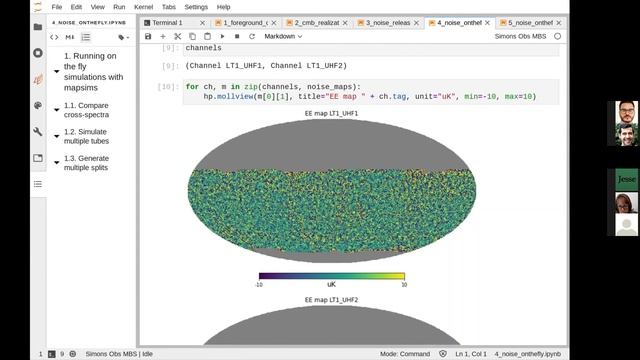Viewport: 640px width, 360px height.
Task: Click the trusted notebook shield icon
Action: point(443,354)
